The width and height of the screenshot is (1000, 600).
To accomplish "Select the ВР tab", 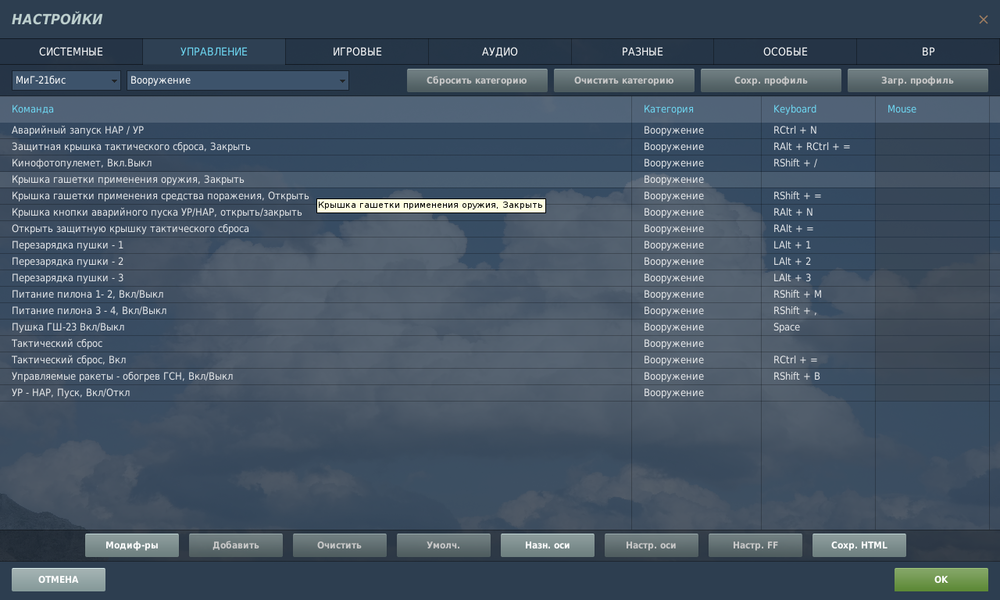I will pos(928,52).
